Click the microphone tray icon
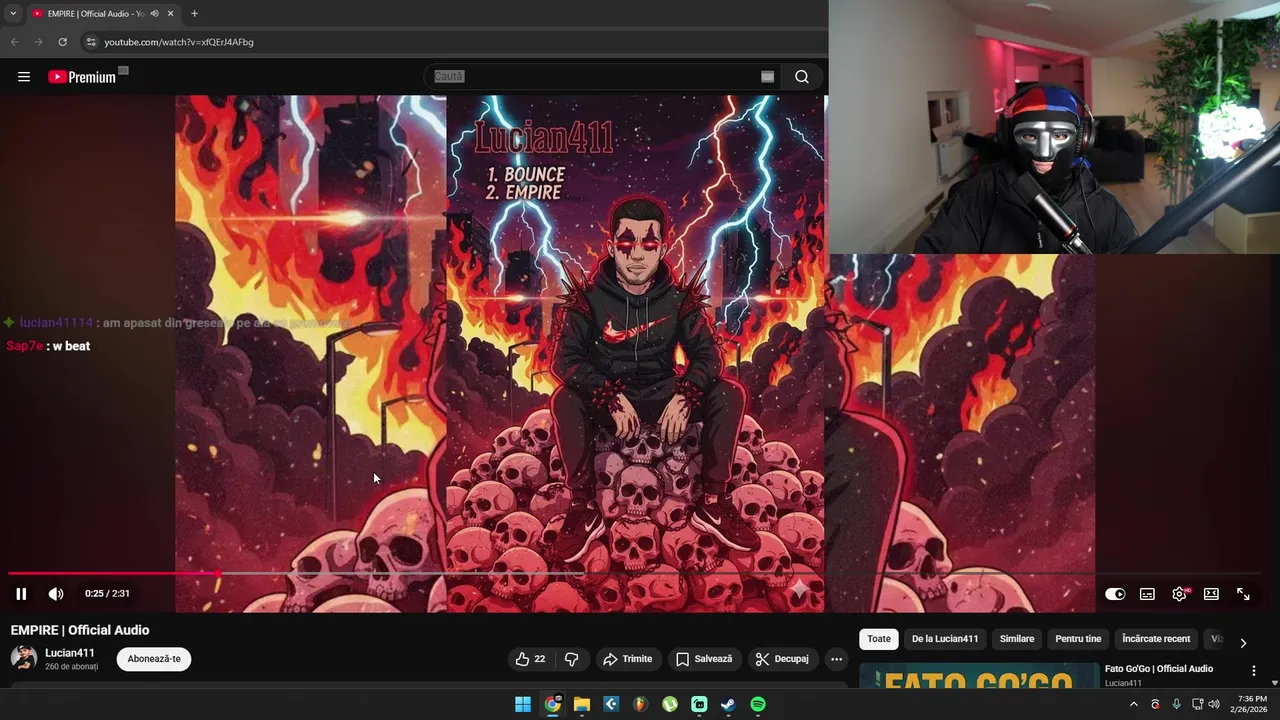Viewport: 1280px width, 720px height. [1176, 705]
